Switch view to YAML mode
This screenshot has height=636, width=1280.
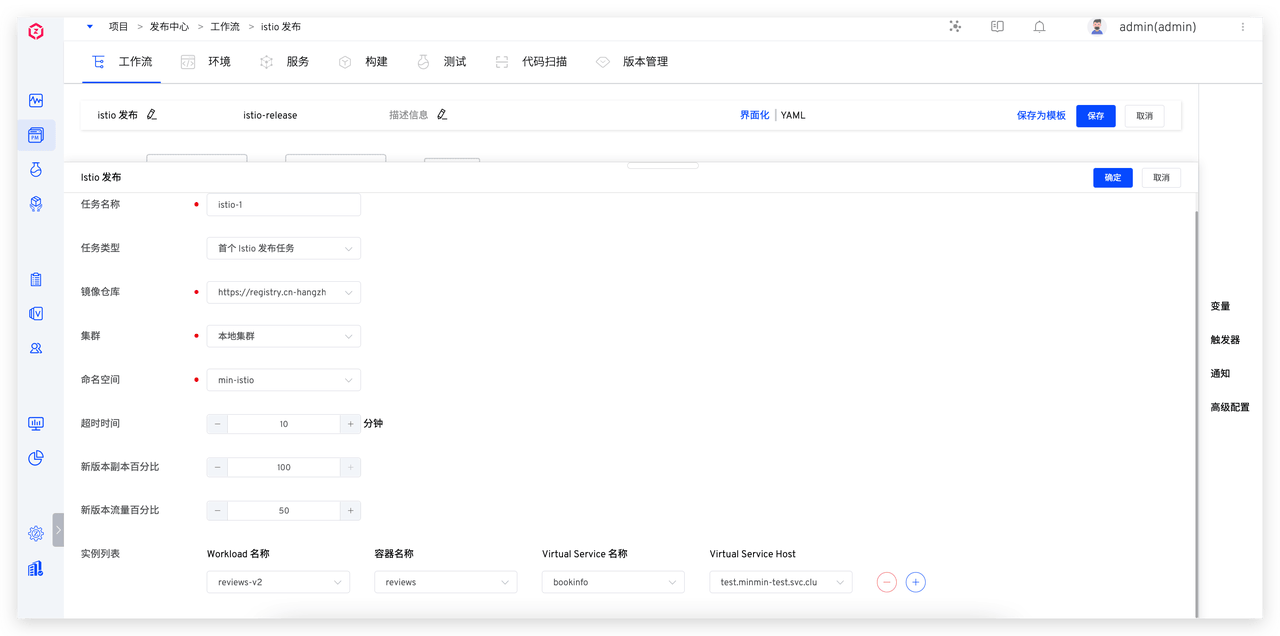[793, 115]
